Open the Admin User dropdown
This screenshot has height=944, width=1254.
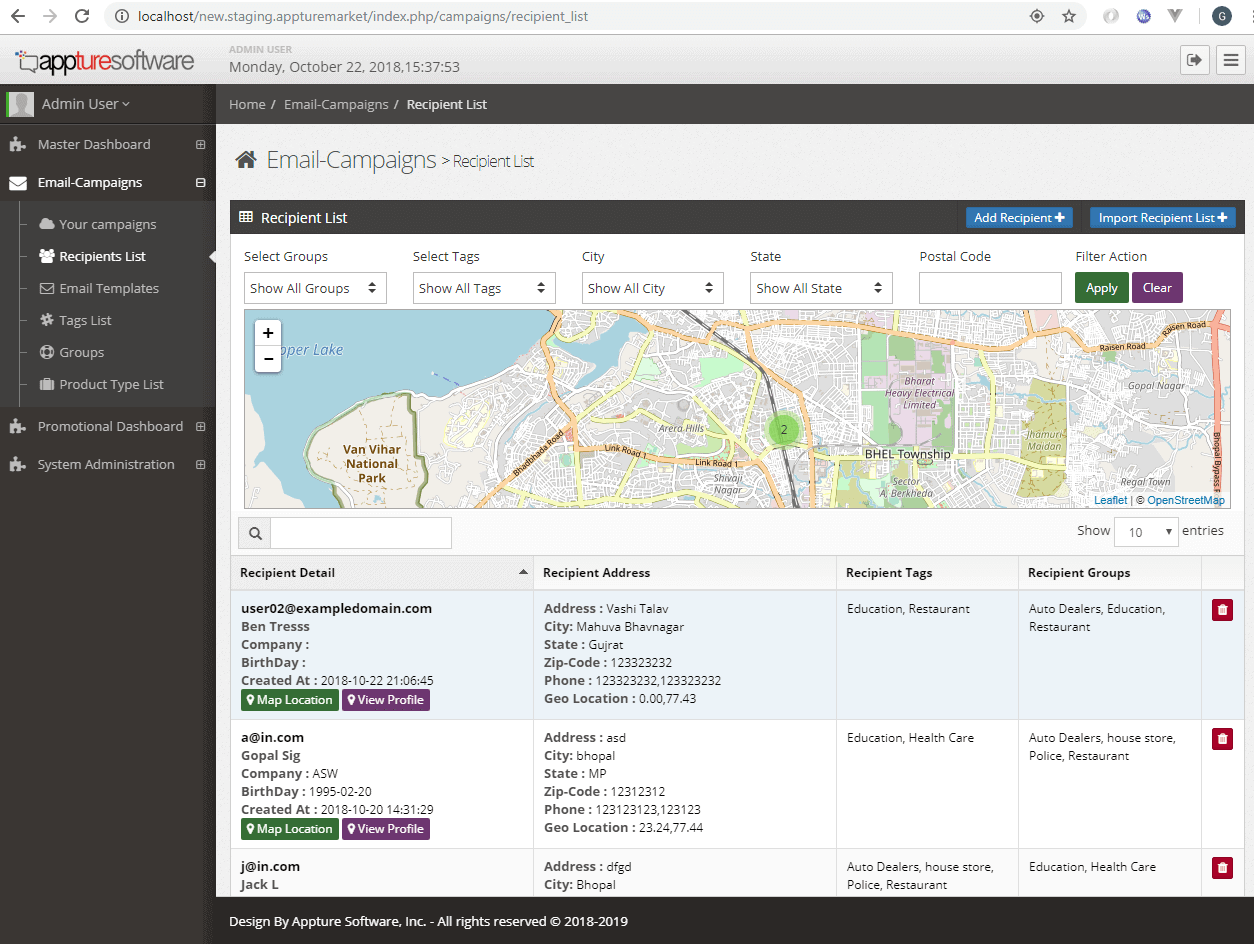[86, 104]
